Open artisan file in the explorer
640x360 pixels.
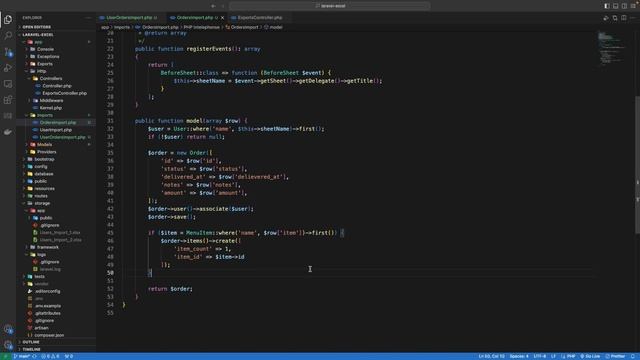41,328
